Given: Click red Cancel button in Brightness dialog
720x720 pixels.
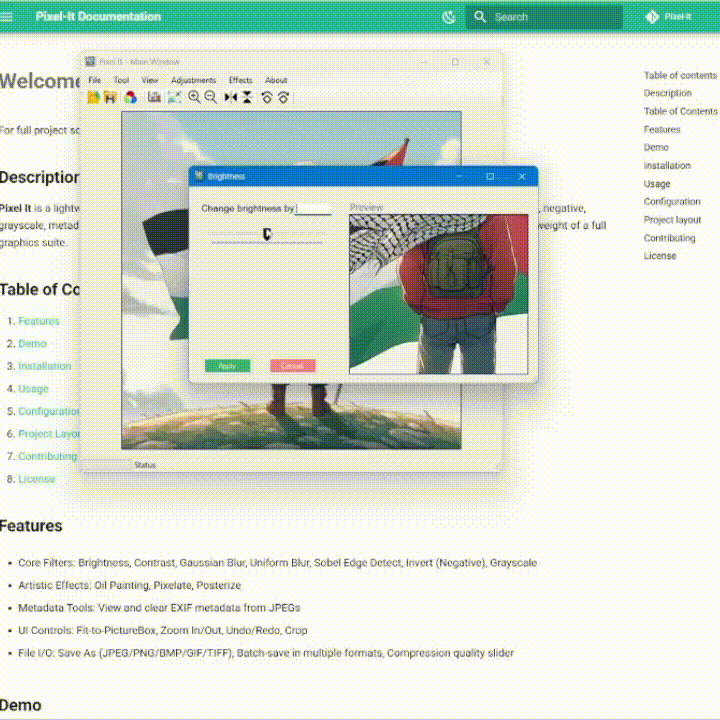Looking at the screenshot, I should pos(293,366).
